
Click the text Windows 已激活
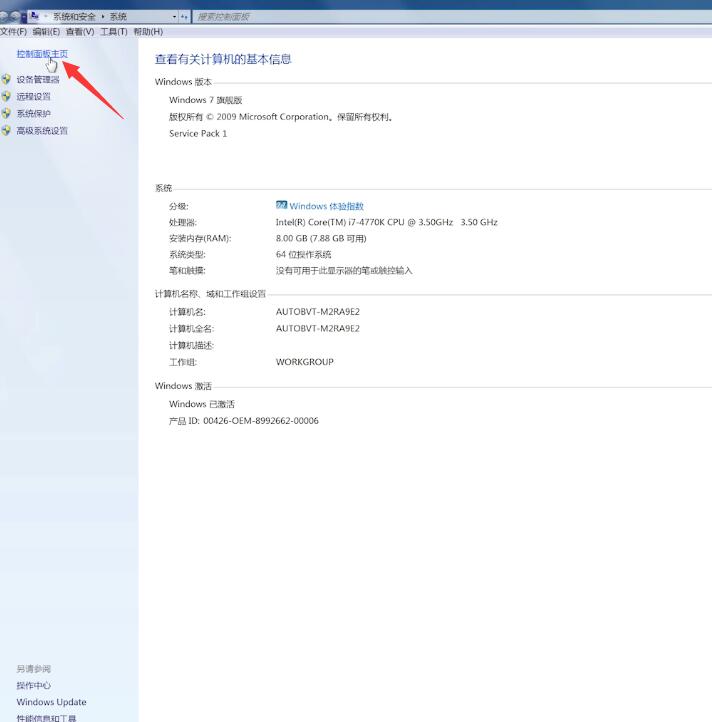point(202,404)
